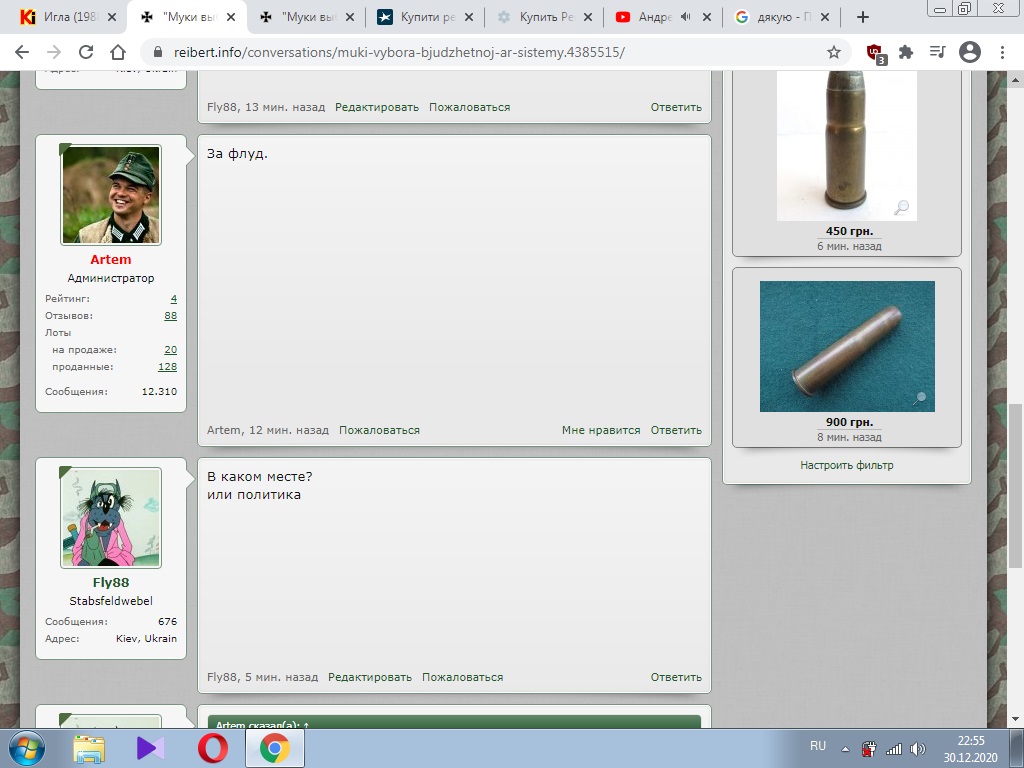Edit the Fly88 post from 5 мин. назад
This screenshot has height=768, width=1024.
[370, 677]
